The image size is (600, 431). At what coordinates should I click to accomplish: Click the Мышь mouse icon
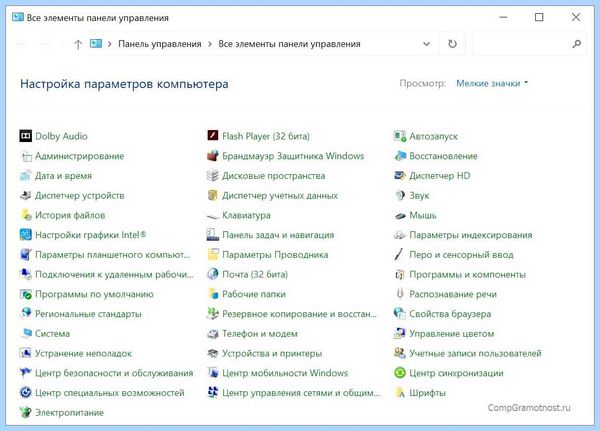click(x=400, y=216)
